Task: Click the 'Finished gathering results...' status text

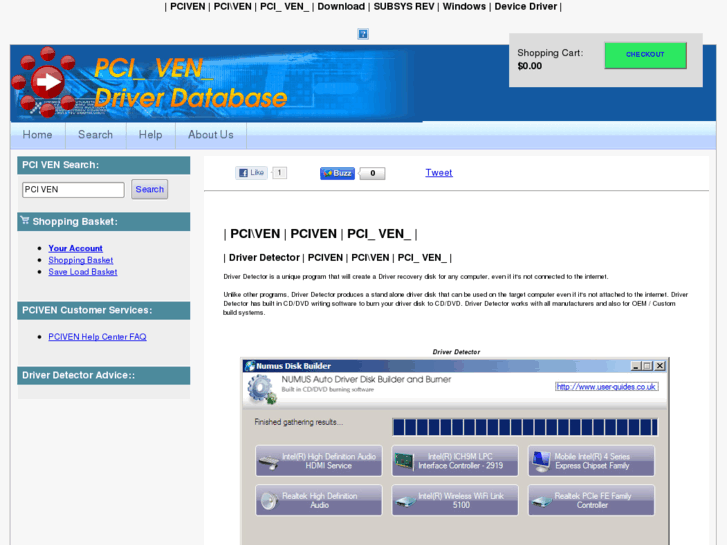Action: click(299, 422)
